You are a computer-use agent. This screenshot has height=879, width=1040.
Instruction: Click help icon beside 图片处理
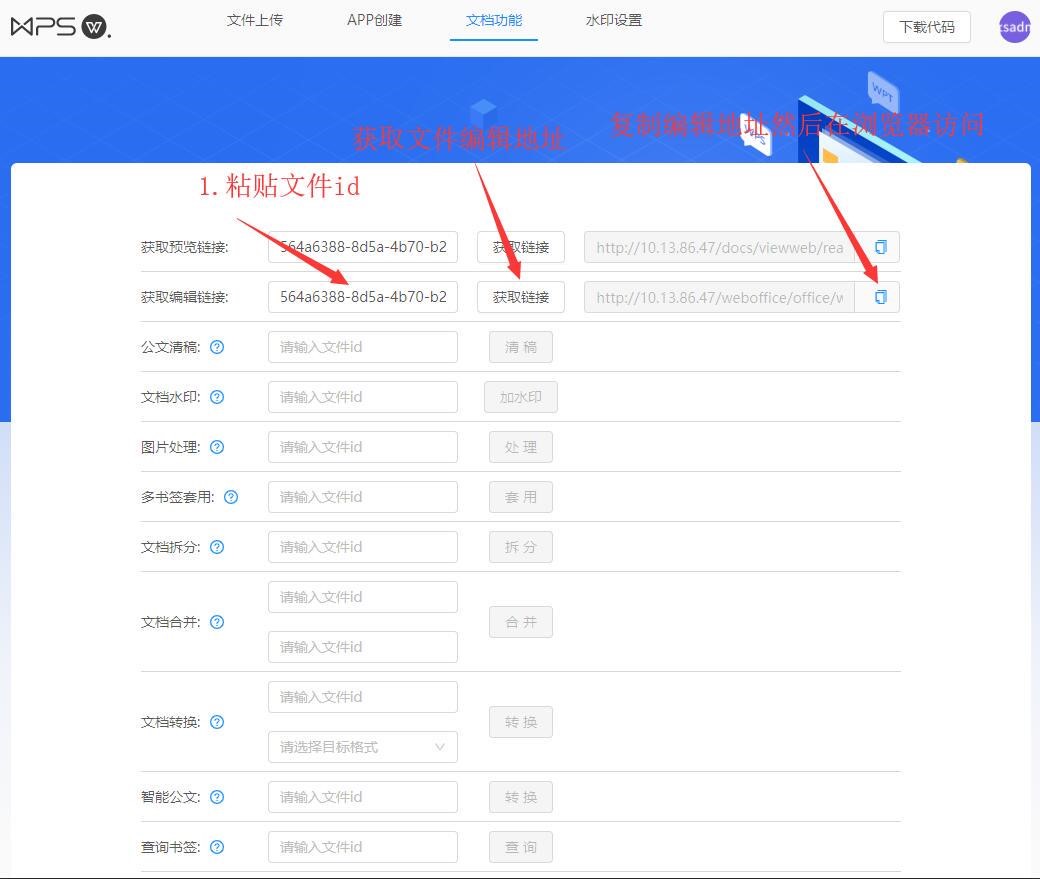(217, 447)
